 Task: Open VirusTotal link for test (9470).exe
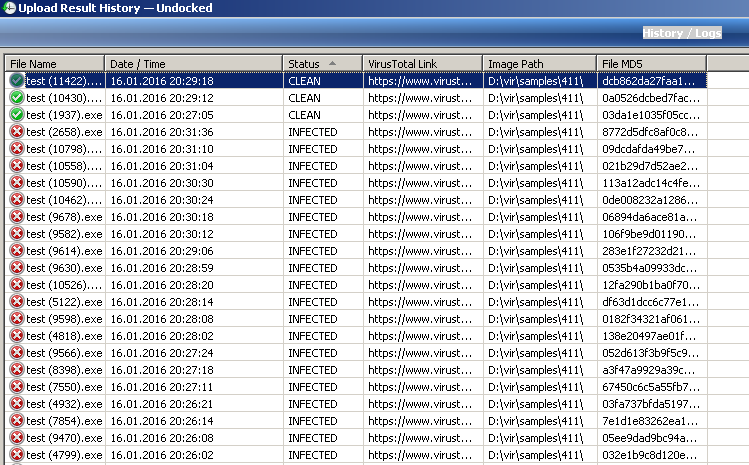pyautogui.click(x=420, y=438)
